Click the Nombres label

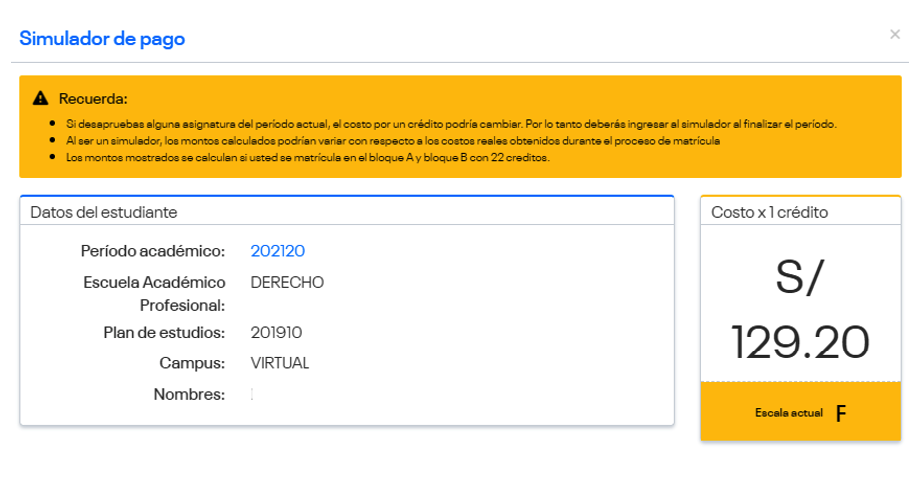[189, 394]
